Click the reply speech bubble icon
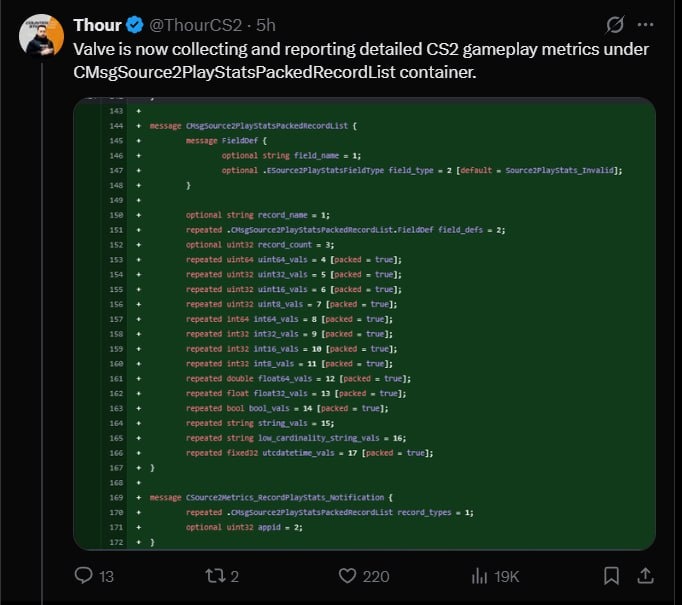The height and width of the screenshot is (605, 682). pos(84,575)
